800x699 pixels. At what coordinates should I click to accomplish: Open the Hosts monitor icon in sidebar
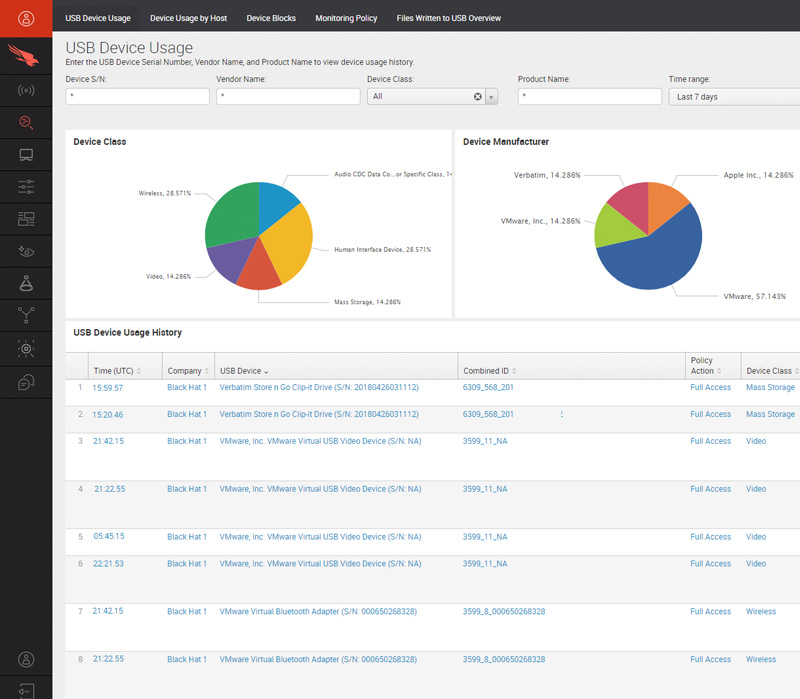tap(26, 155)
